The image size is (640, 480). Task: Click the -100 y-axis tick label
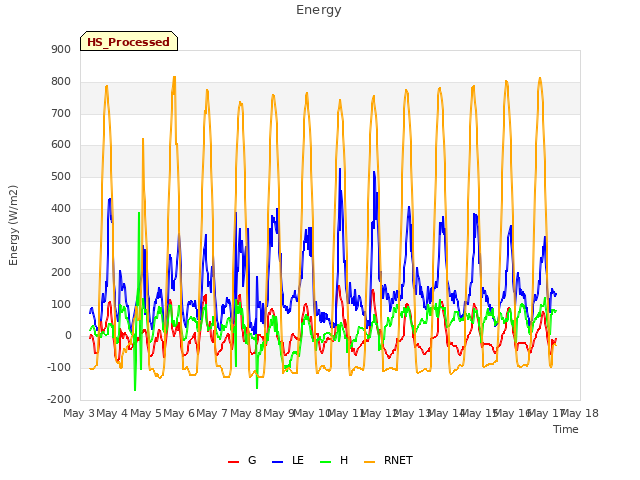click(59, 367)
